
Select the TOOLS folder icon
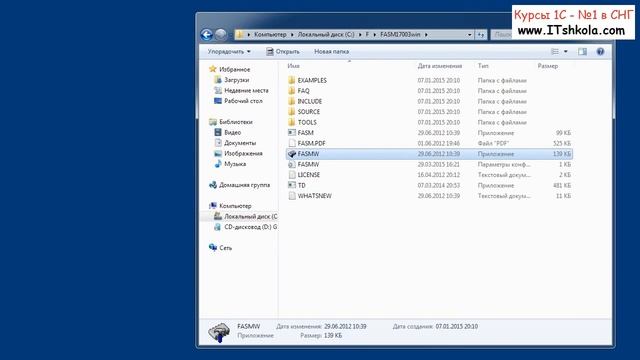point(291,122)
